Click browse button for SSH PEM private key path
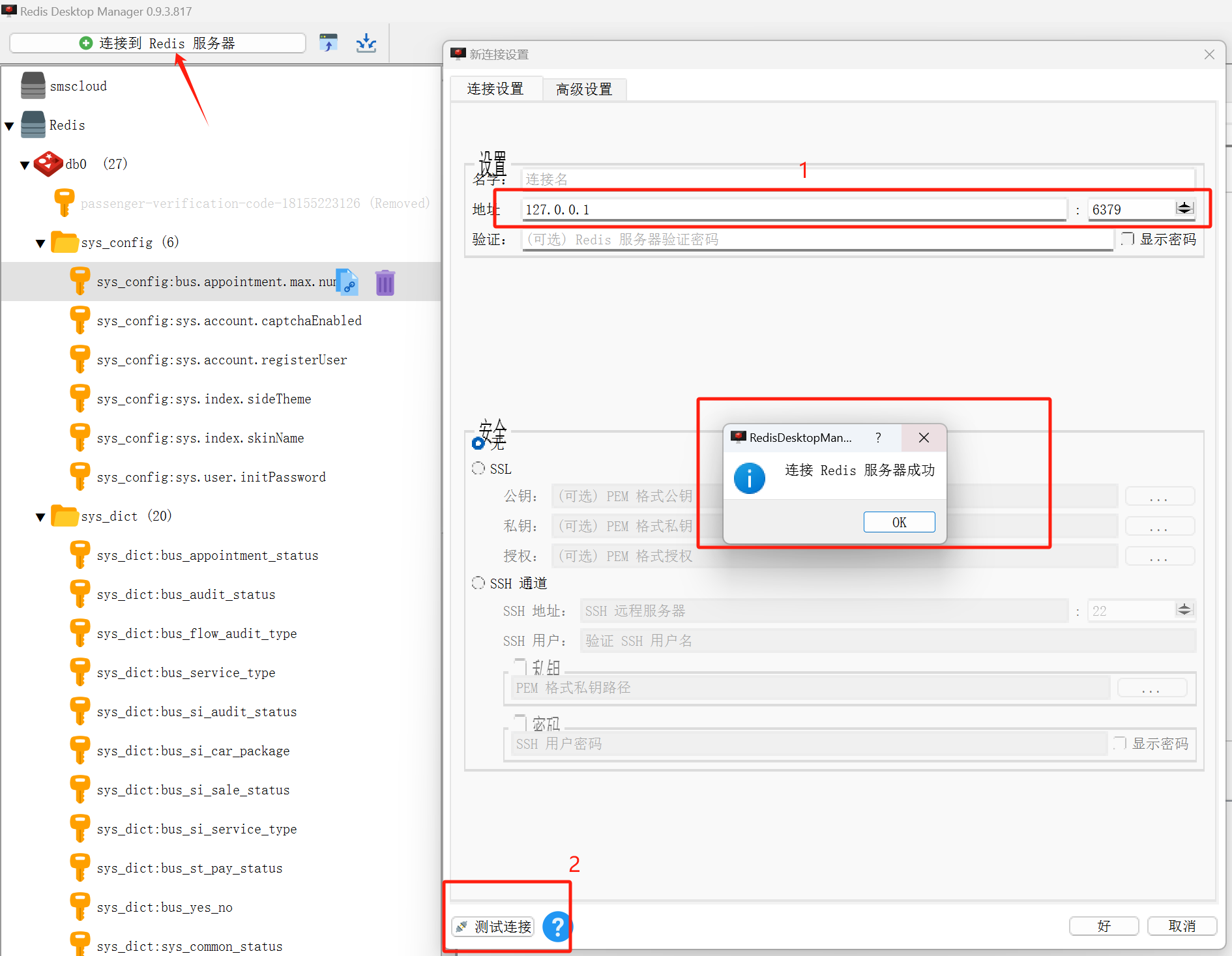Image resolution: width=1232 pixels, height=956 pixels. click(x=1152, y=688)
